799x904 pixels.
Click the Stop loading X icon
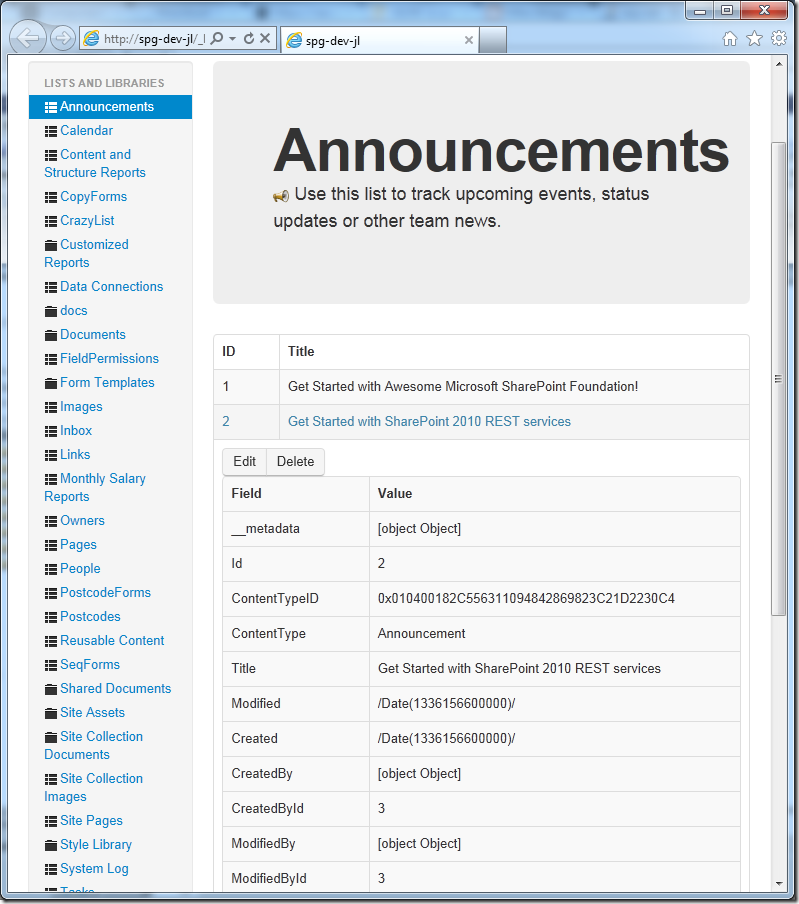(x=265, y=39)
